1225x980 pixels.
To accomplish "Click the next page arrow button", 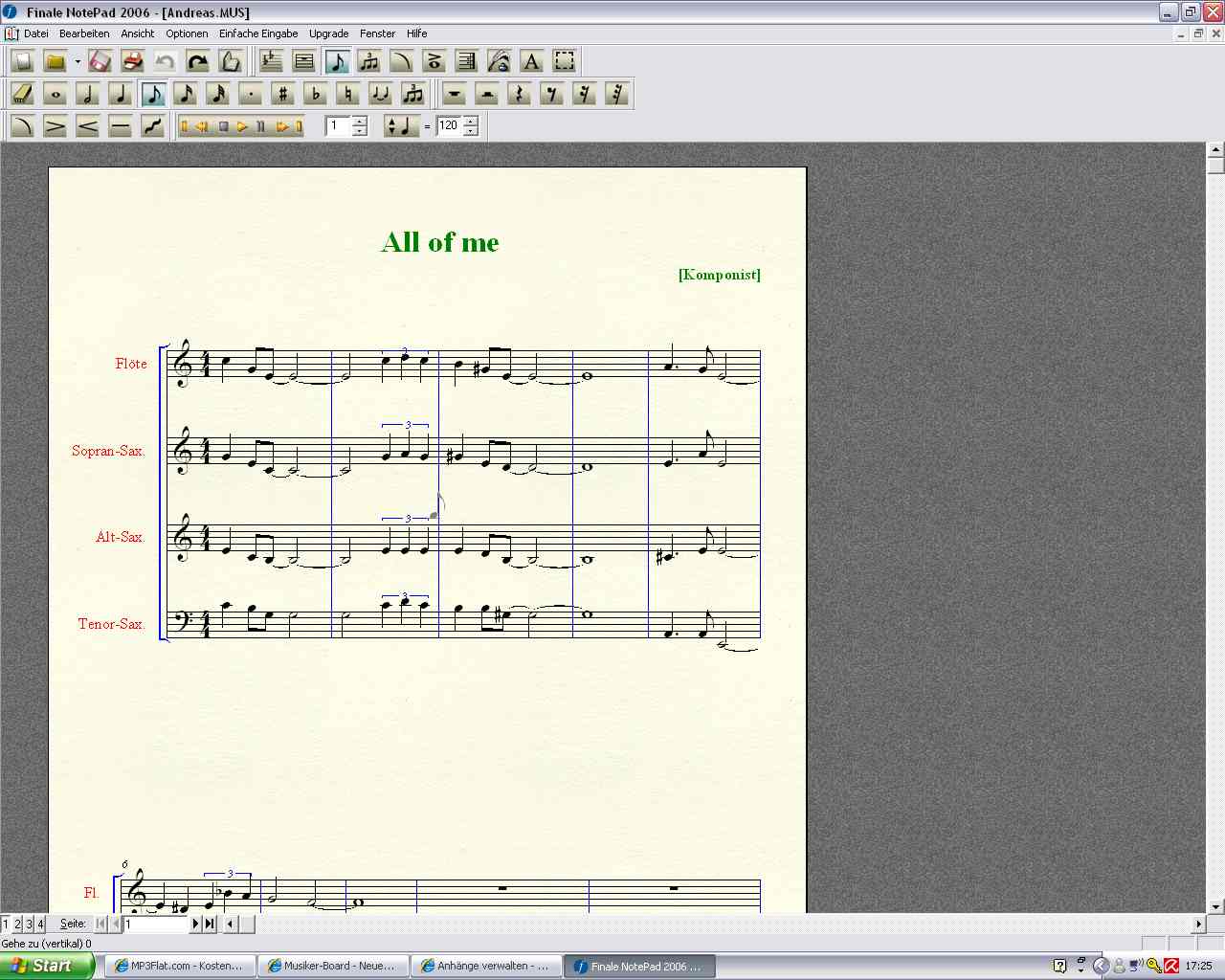I will pyautogui.click(x=195, y=924).
